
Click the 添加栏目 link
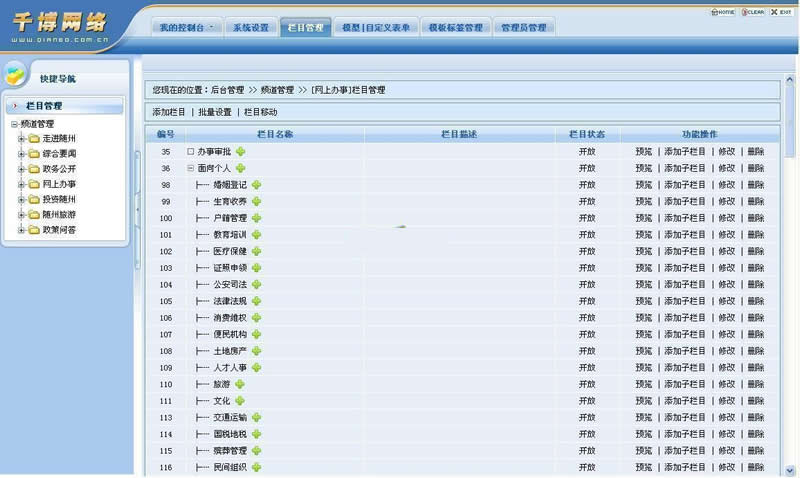click(168, 112)
